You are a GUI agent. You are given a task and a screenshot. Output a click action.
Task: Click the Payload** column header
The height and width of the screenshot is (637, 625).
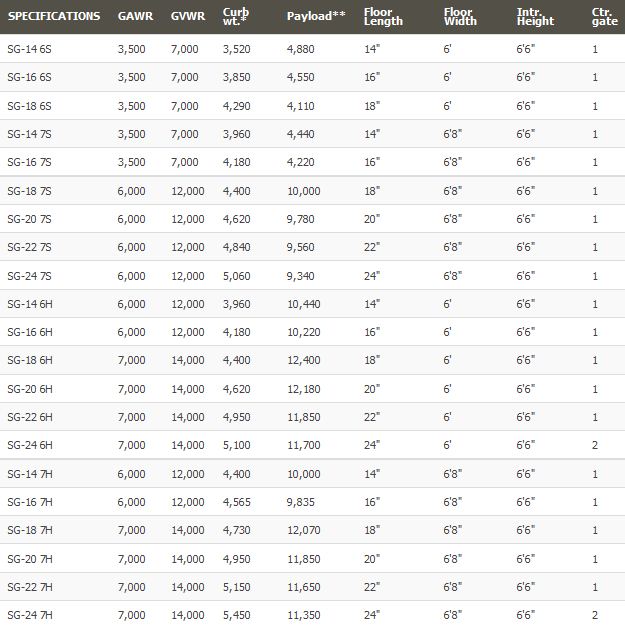315,17
